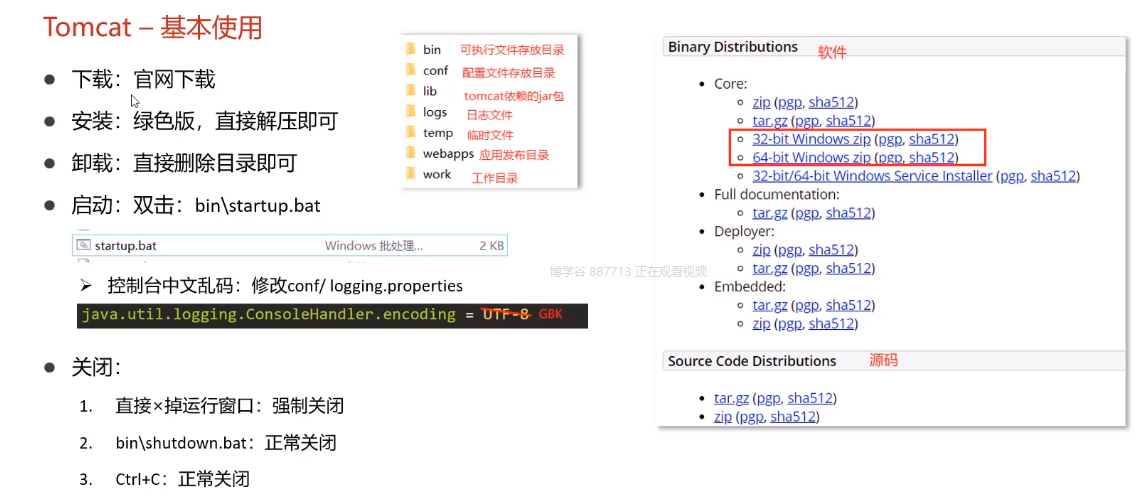The width and height of the screenshot is (1146, 500).
Task: Click the '下载：官网下载' bullet
Action: click(x=143, y=79)
